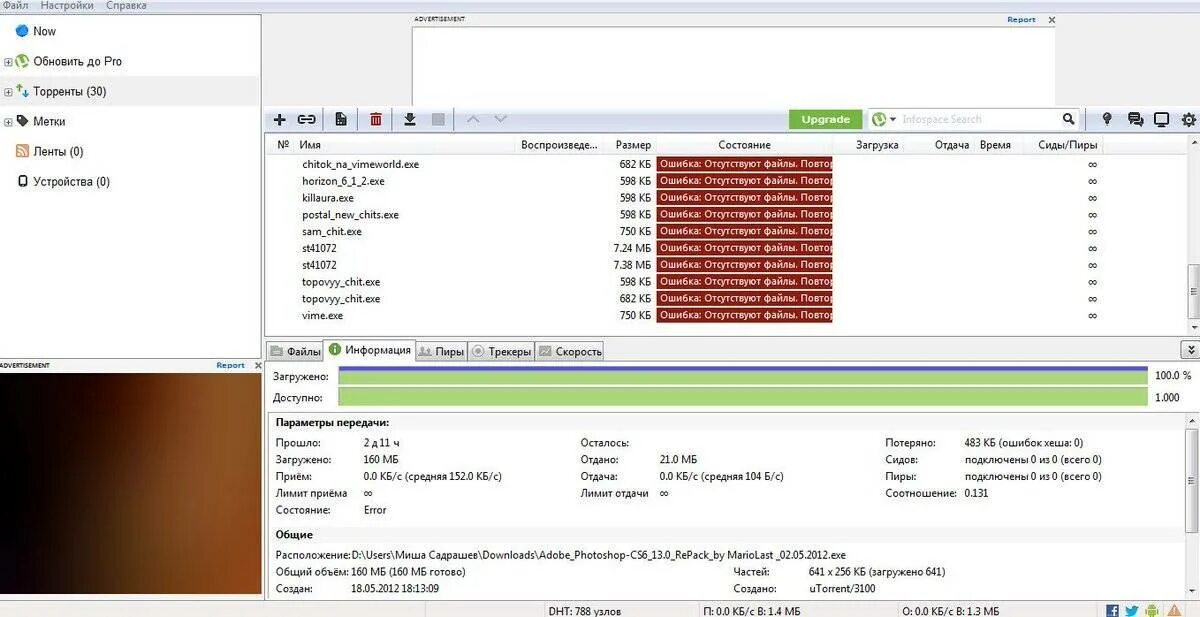
Task: Expand the Обновить до Pro tree node
Action: 8,62
